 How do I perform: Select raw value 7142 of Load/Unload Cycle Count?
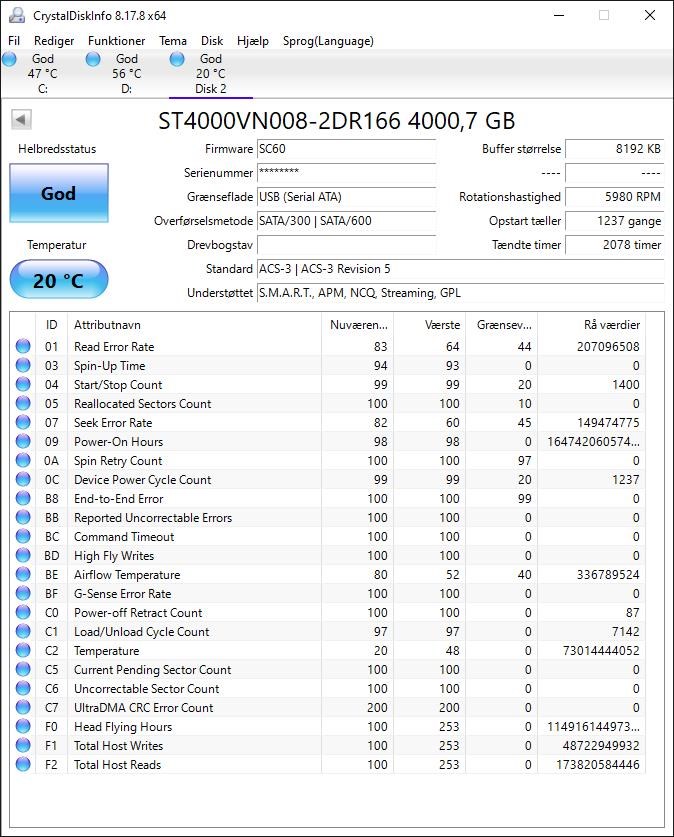[625, 631]
